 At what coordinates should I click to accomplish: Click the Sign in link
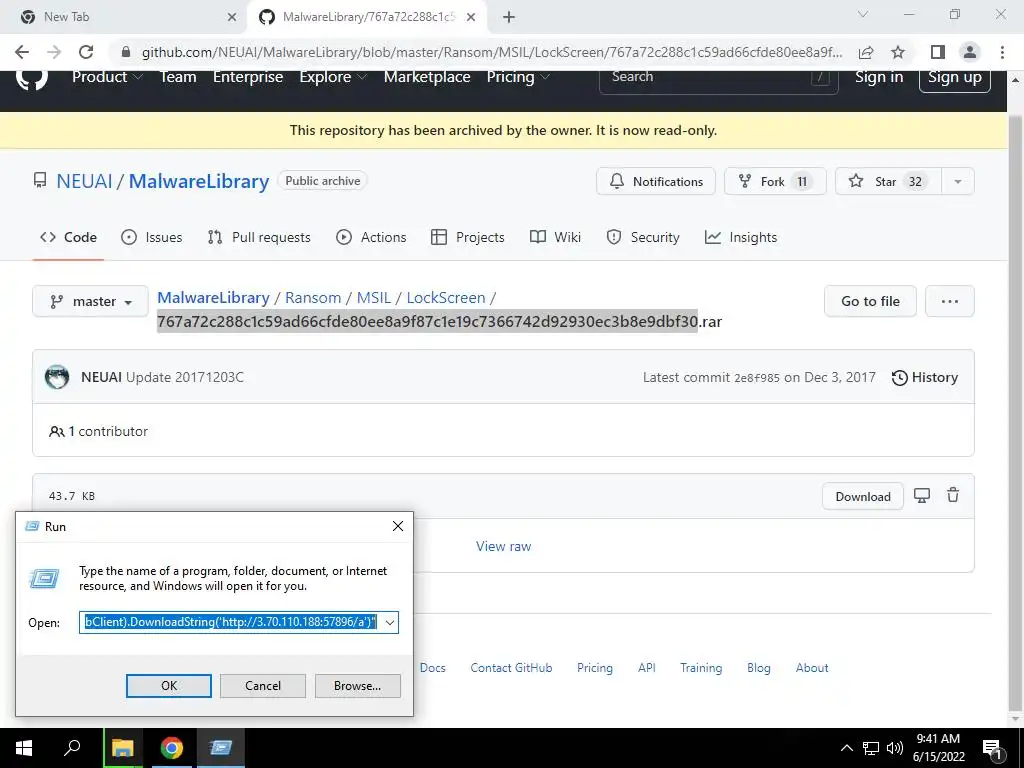coord(879,77)
